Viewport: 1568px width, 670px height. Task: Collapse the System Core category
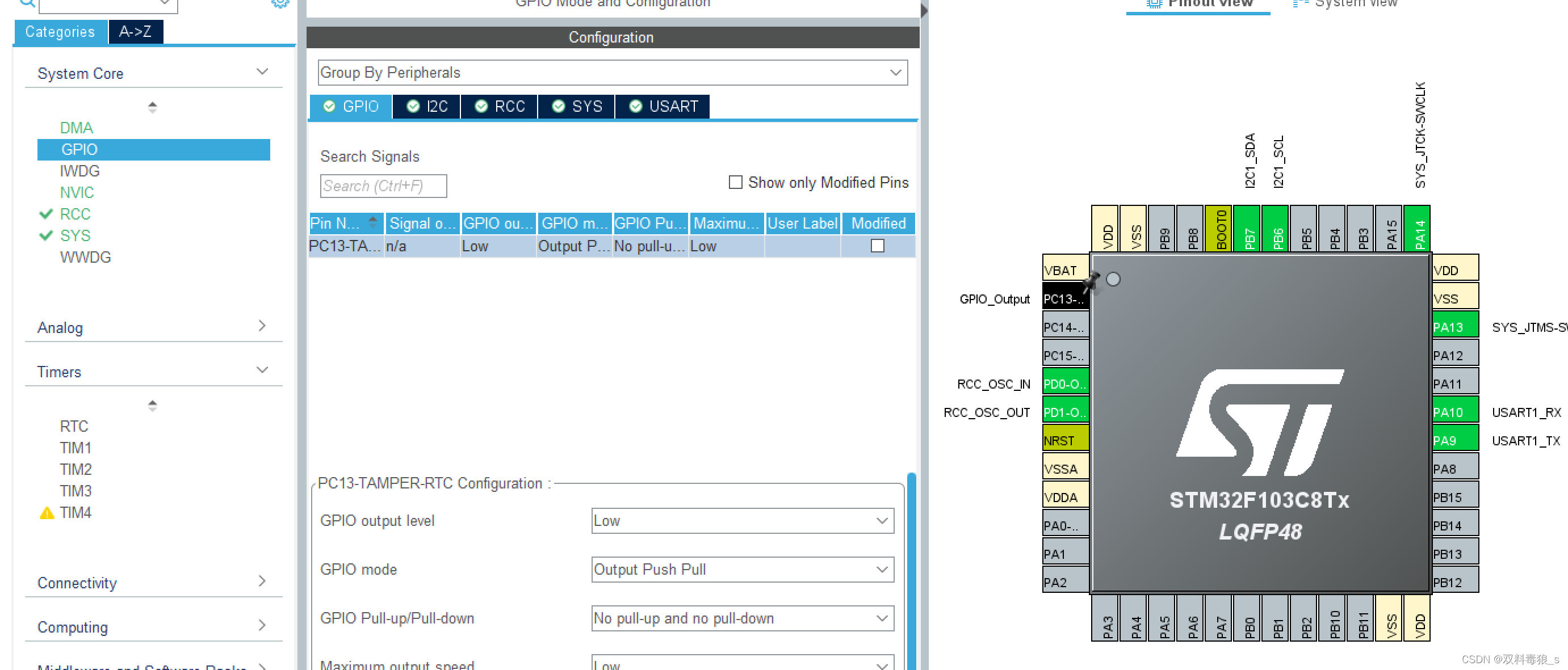click(x=262, y=72)
